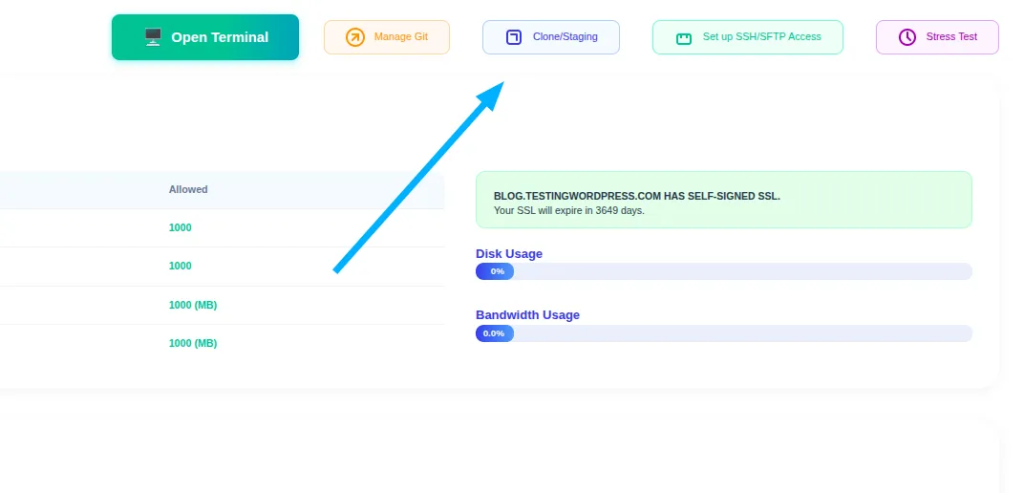Click the computer icon on Open Terminal
The image size is (1024, 493).
[153, 37]
